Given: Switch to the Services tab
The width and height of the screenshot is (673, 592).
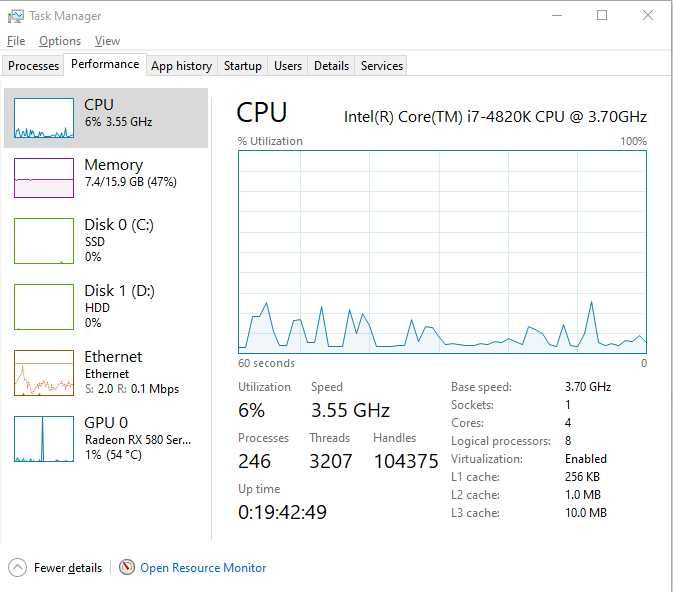Looking at the screenshot, I should click(x=382, y=66).
